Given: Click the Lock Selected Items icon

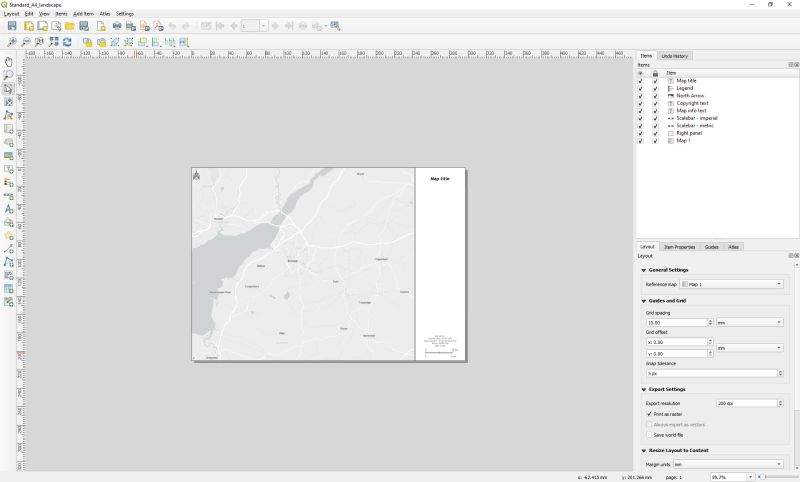Looking at the screenshot, I should click(87, 42).
